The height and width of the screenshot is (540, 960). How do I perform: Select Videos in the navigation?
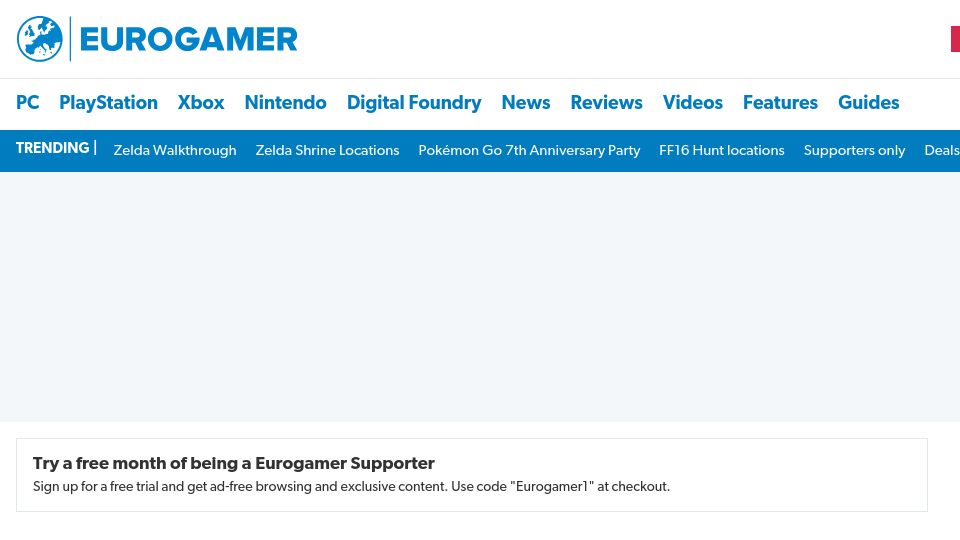click(692, 102)
